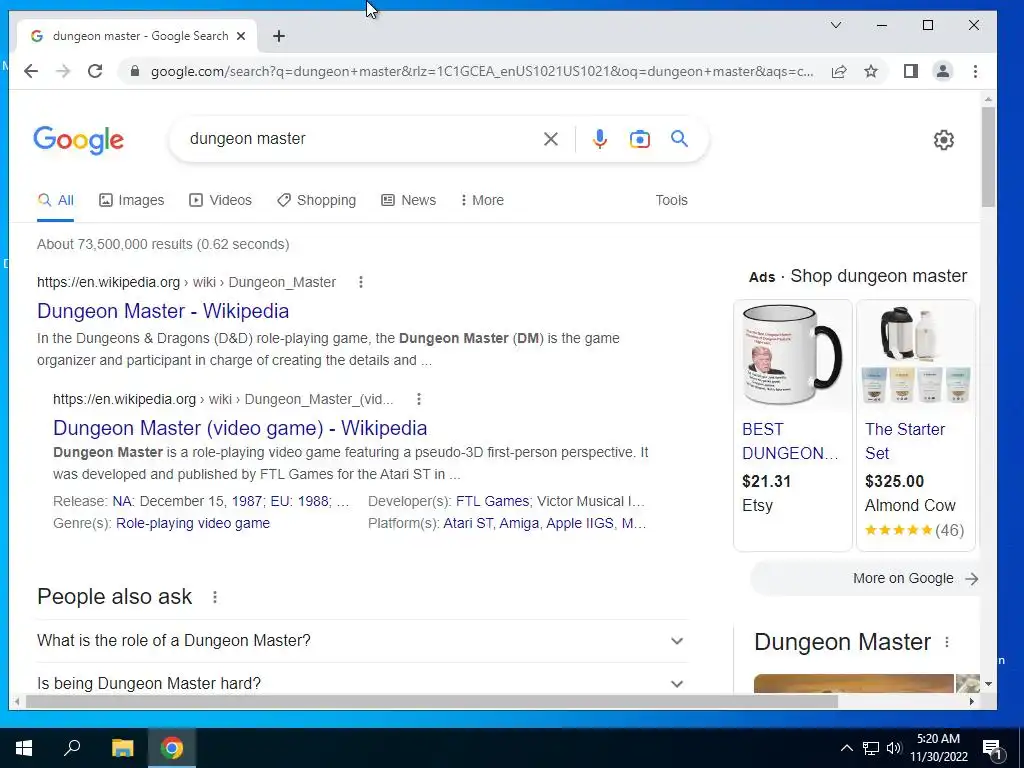This screenshot has height=768, width=1024.
Task: Open Windows taskbar search
Action: click(72, 748)
